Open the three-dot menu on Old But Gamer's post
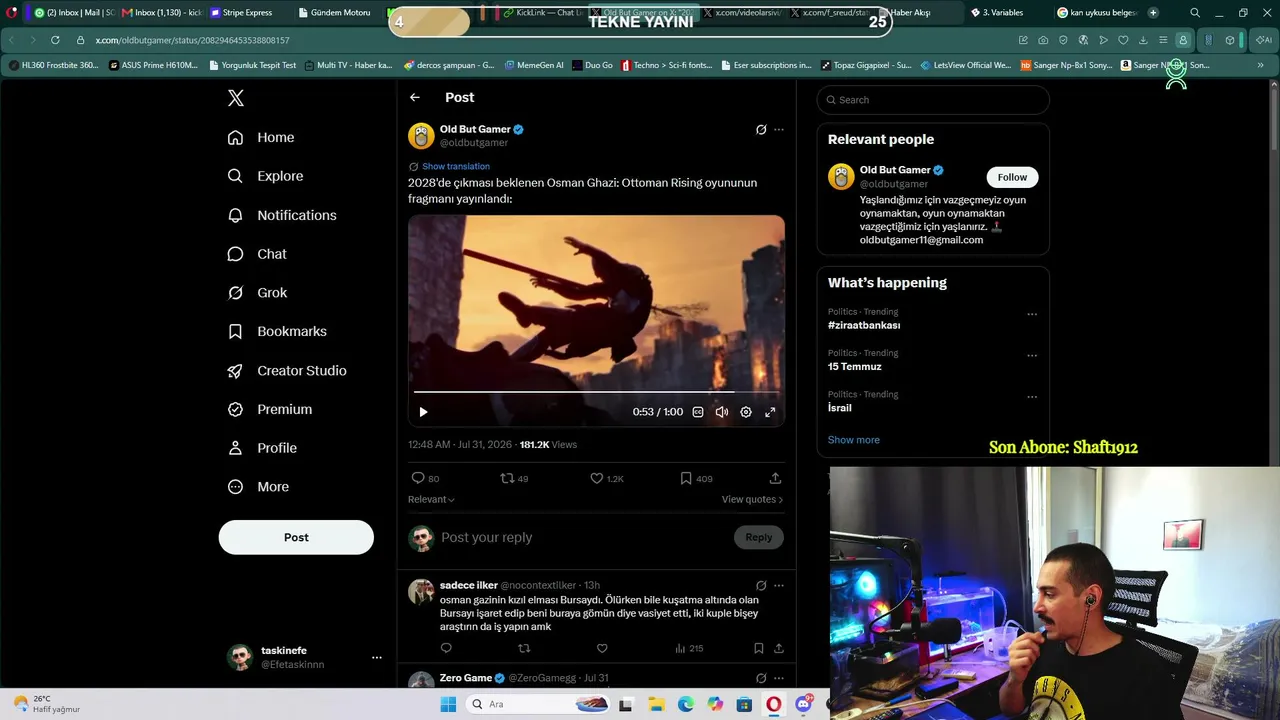This screenshot has height=720, width=1280. tap(779, 130)
